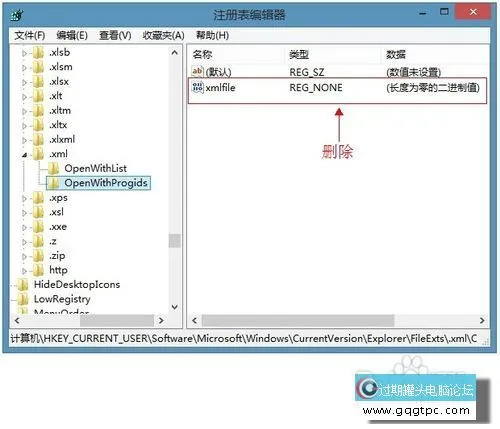500x429 pixels.
Task: Select the .xlsx folder icon
Action: point(38,82)
